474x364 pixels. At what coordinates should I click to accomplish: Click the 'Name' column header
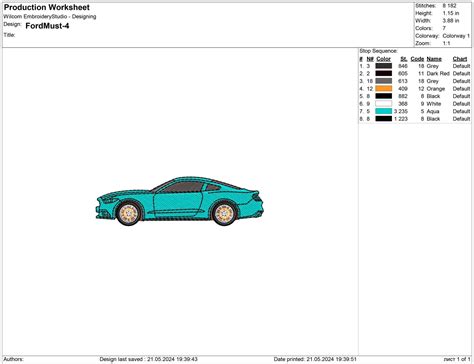434,59
